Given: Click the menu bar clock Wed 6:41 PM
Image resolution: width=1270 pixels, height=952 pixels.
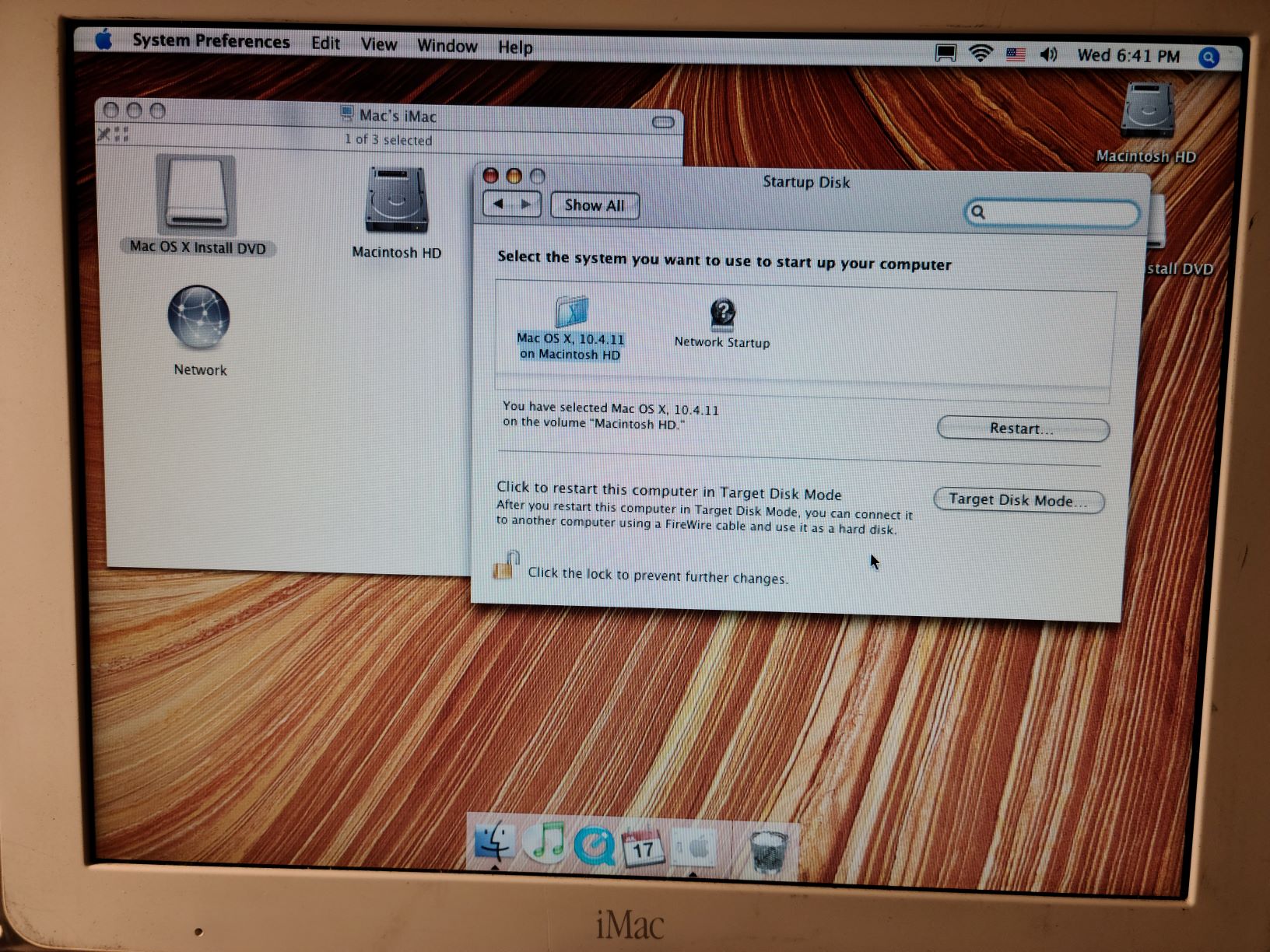Looking at the screenshot, I should 1128,56.
